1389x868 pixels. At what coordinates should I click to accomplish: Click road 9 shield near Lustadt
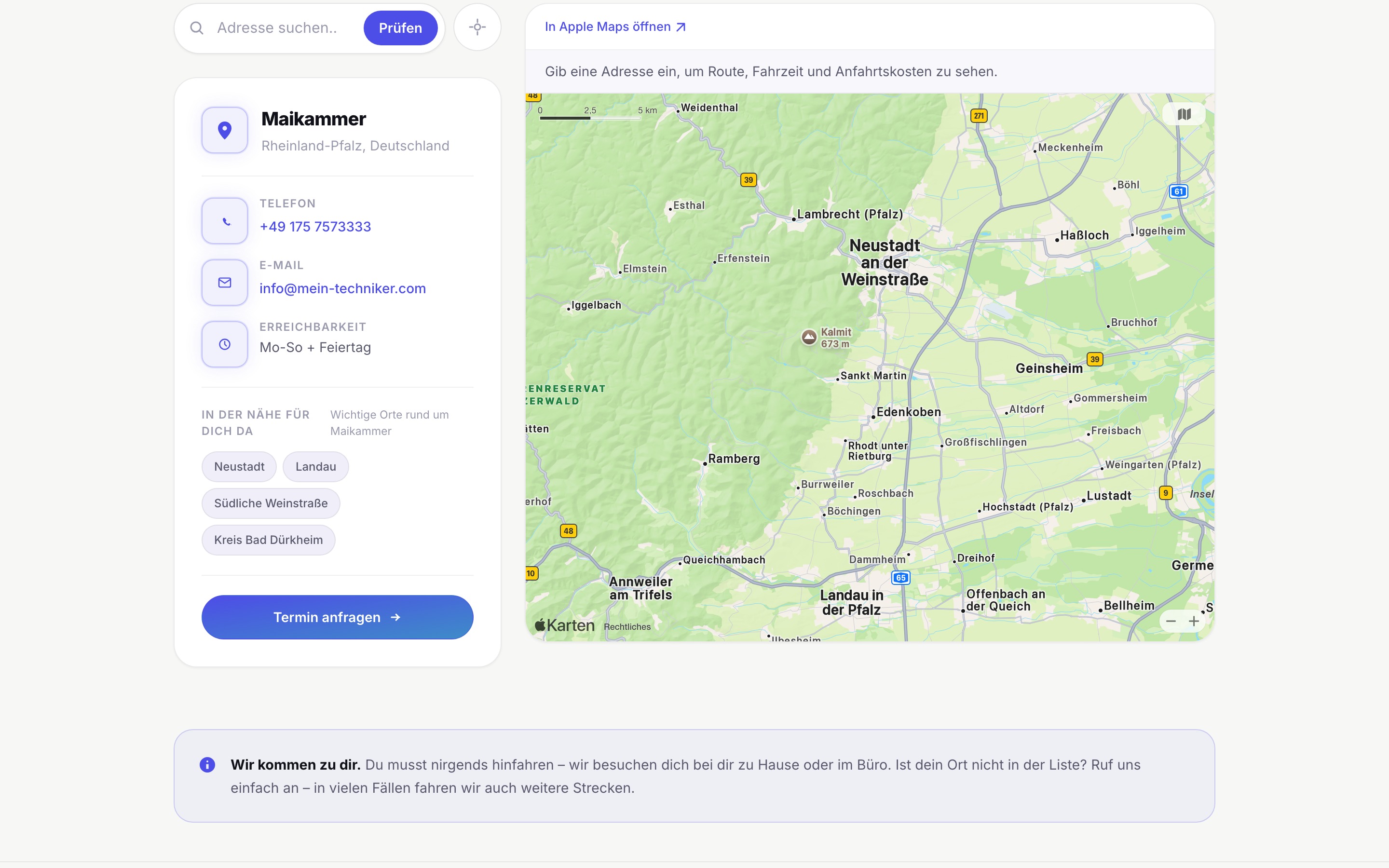point(1166,492)
